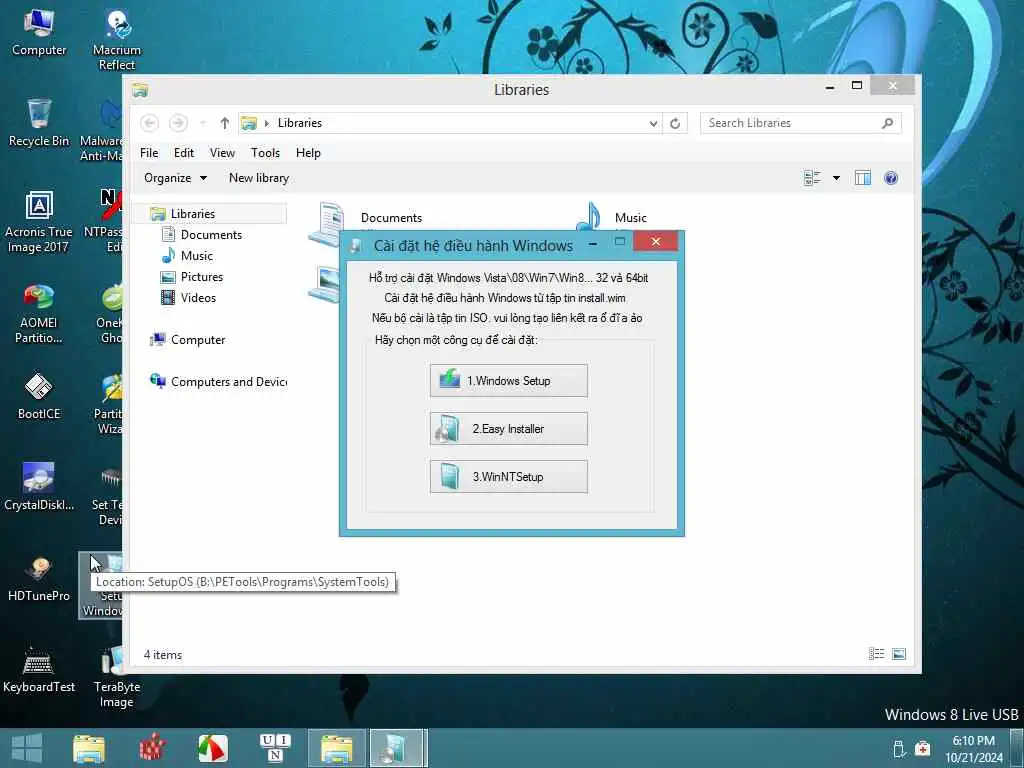Click the Windows Start button

click(27, 748)
